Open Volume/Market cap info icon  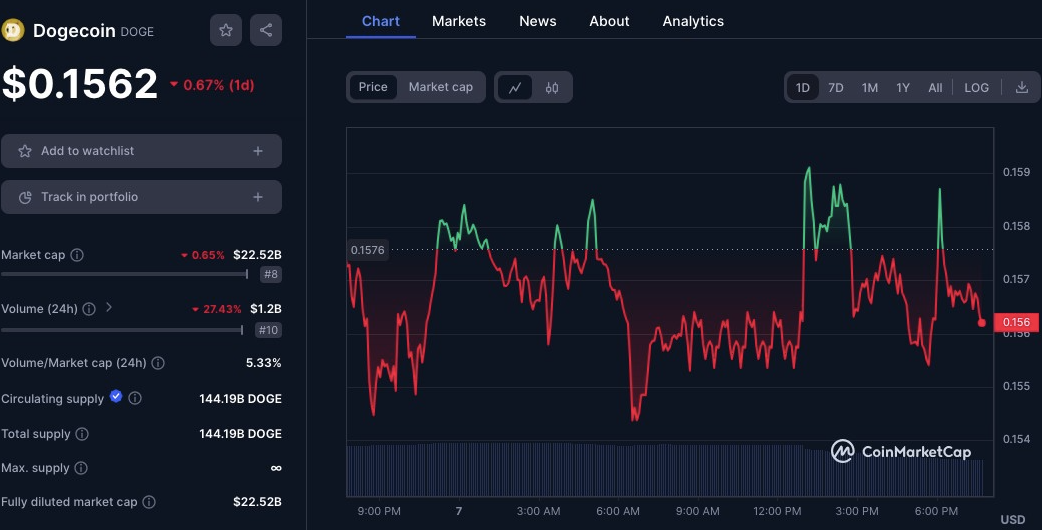click(x=158, y=363)
